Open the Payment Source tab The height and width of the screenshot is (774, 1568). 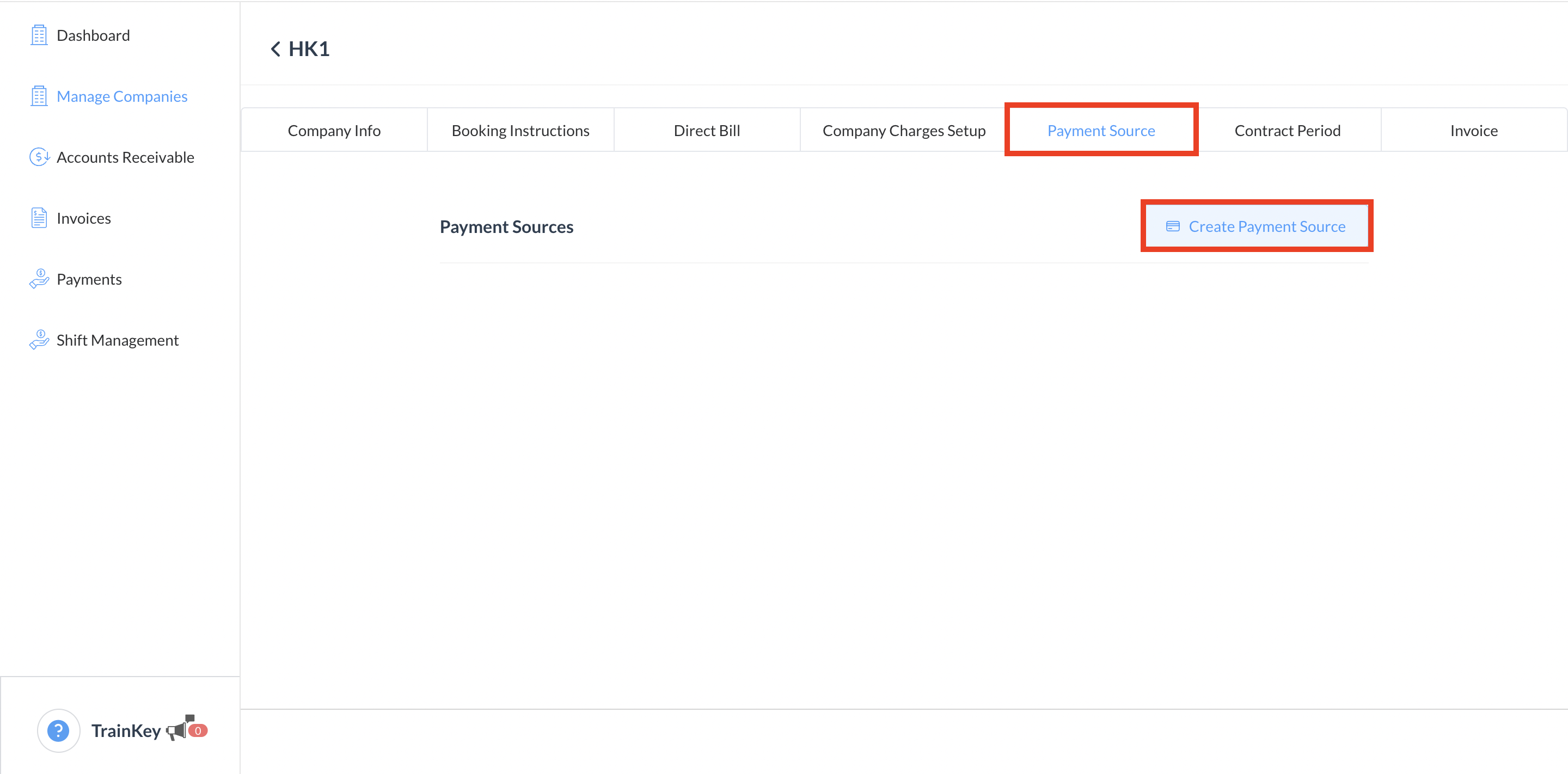tap(1101, 130)
